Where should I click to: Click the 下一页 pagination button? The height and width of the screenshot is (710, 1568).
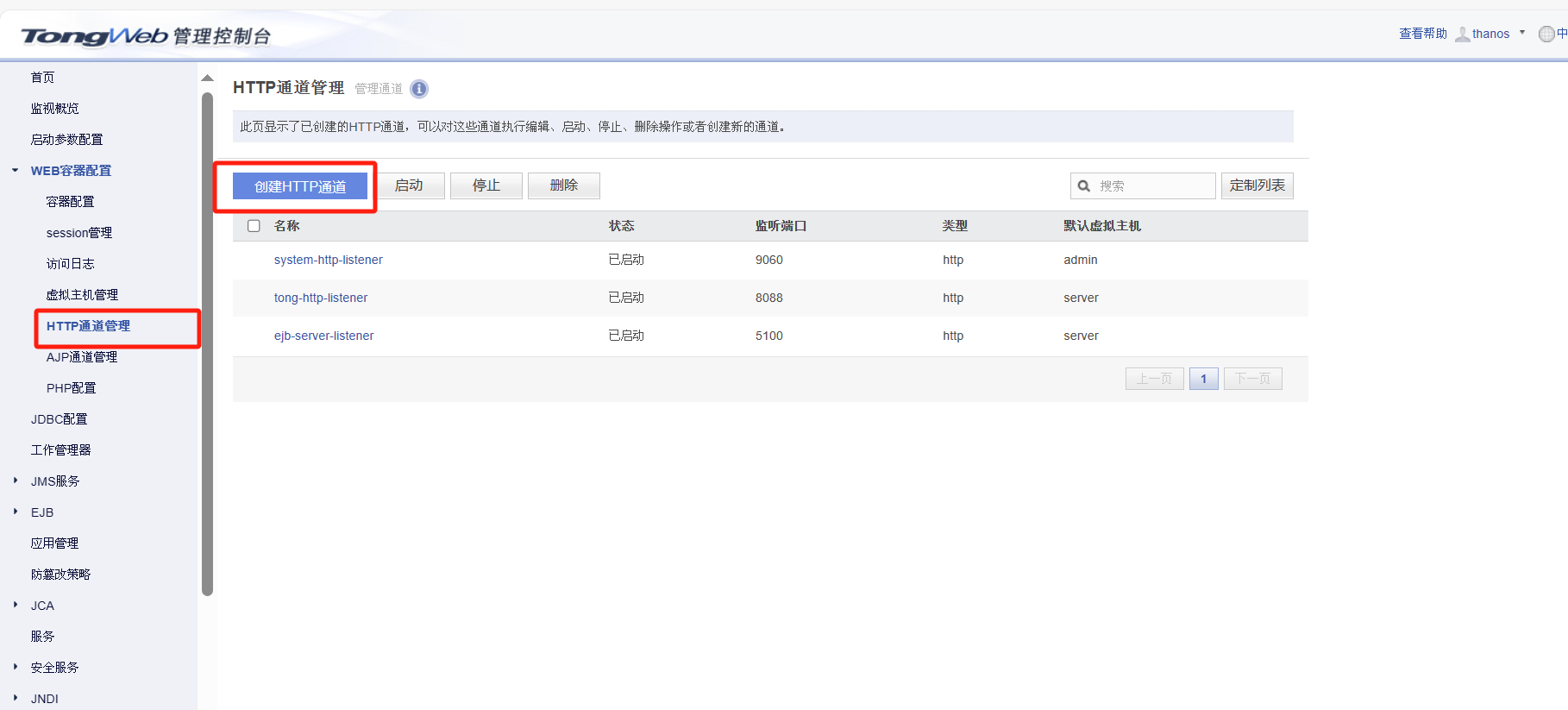(1253, 379)
